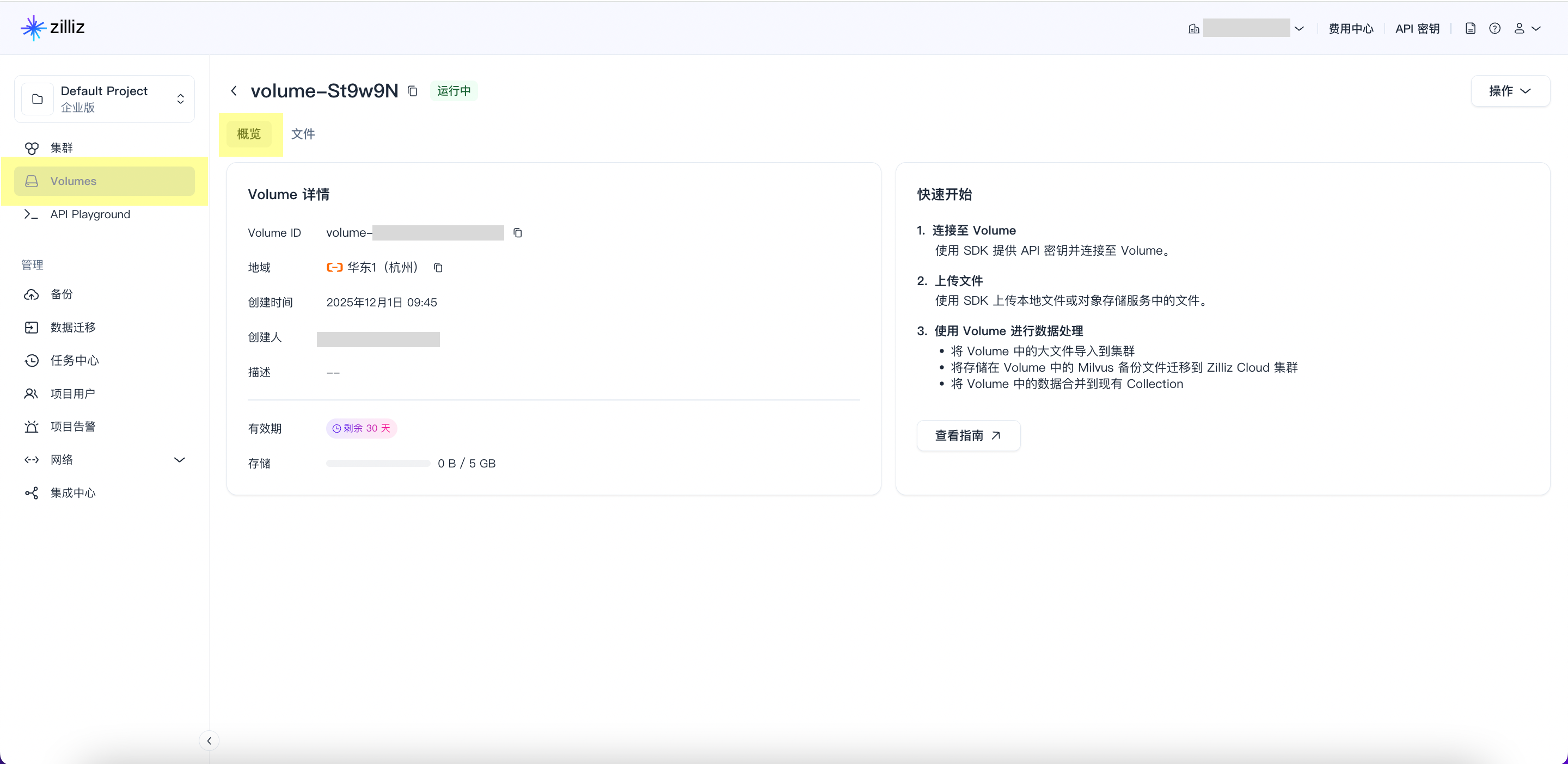Copy the region 华东1 (杭州)
This screenshot has width=1568, height=764.
pyautogui.click(x=438, y=268)
